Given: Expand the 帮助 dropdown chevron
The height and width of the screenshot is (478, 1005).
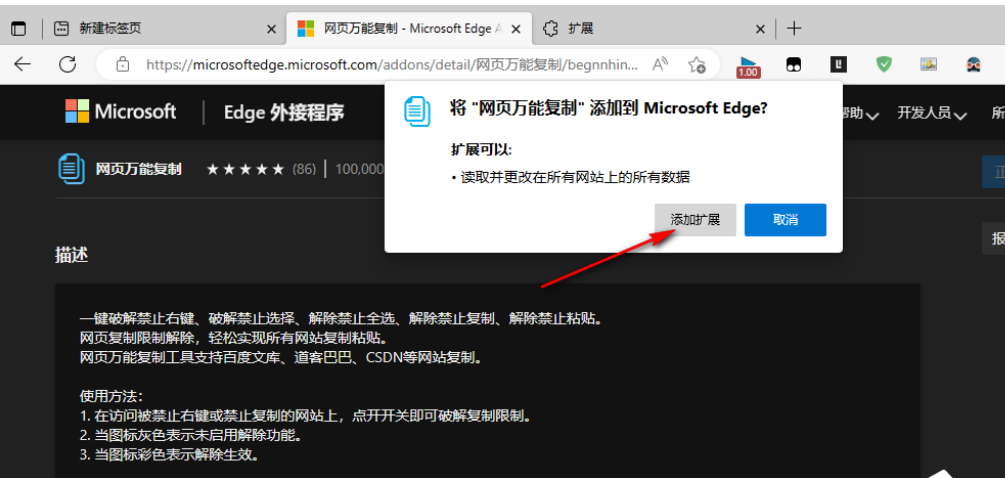Looking at the screenshot, I should click(x=872, y=116).
